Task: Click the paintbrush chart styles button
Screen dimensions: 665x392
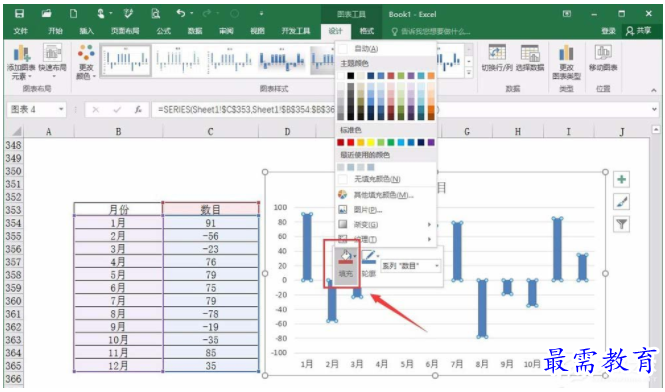Action: [621, 202]
